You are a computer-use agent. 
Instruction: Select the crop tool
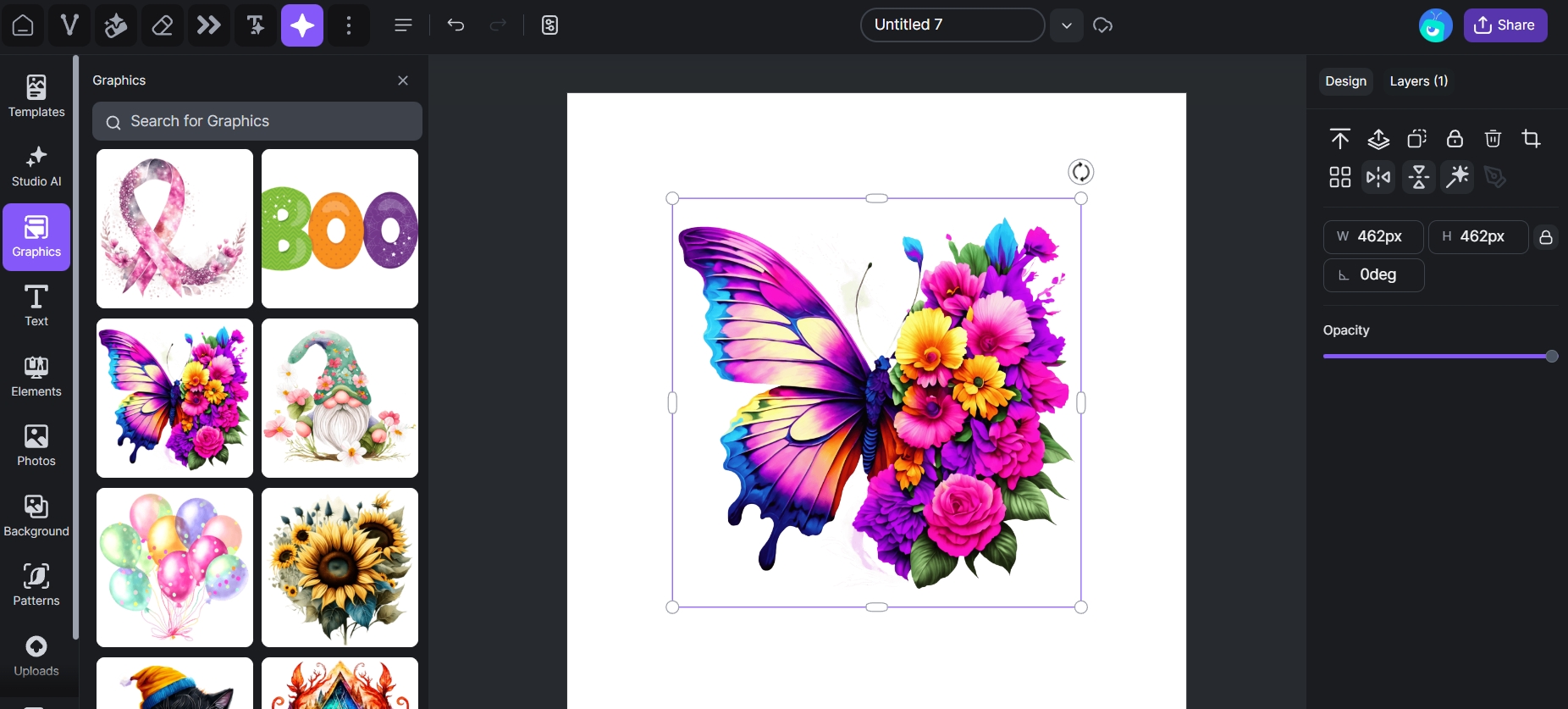tap(1531, 139)
